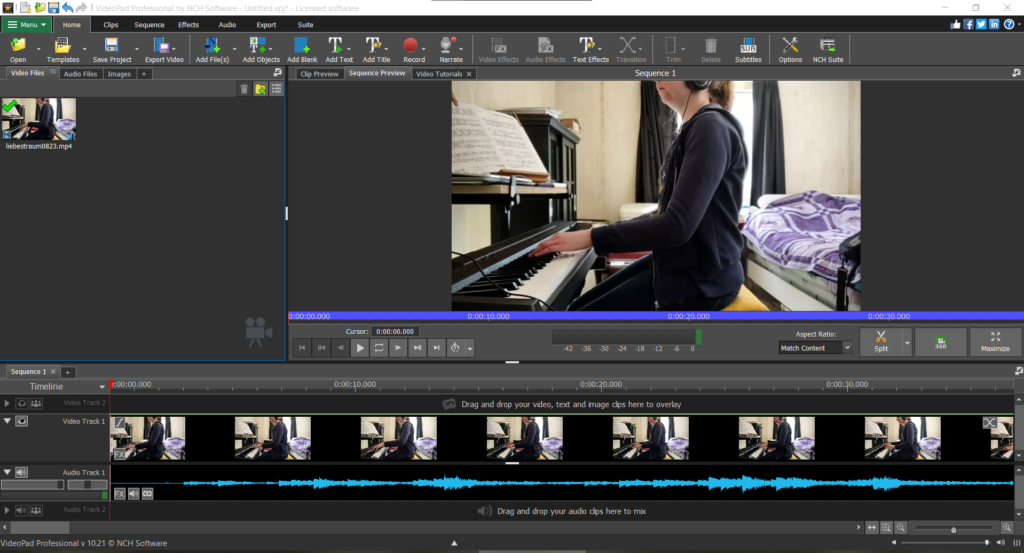The width and height of the screenshot is (1024, 553).
Task: Click the Add Blank clip icon
Action: (301, 45)
